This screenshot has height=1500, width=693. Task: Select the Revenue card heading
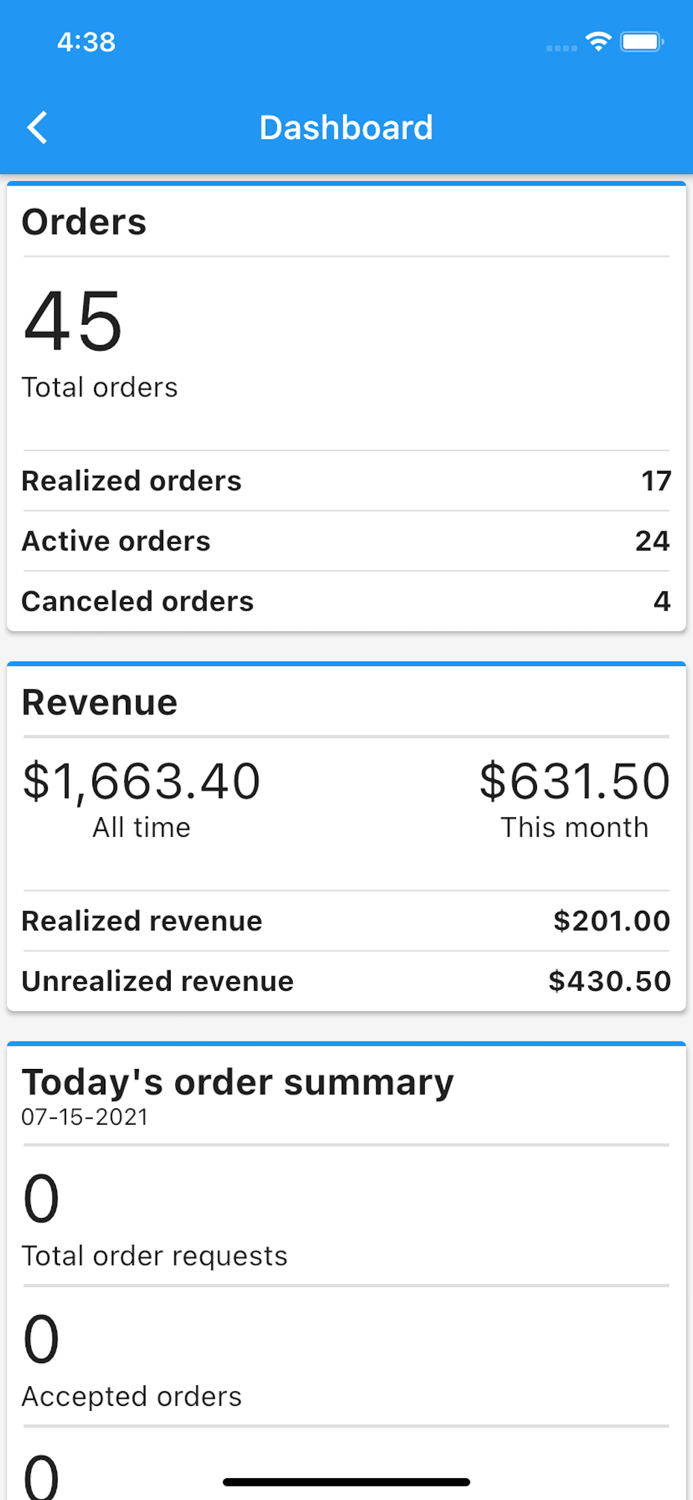pos(100,702)
